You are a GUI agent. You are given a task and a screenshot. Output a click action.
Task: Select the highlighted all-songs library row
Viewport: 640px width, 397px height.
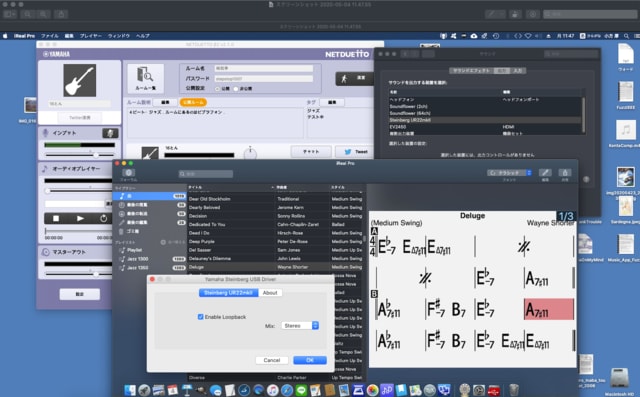pyautogui.click(x=149, y=196)
